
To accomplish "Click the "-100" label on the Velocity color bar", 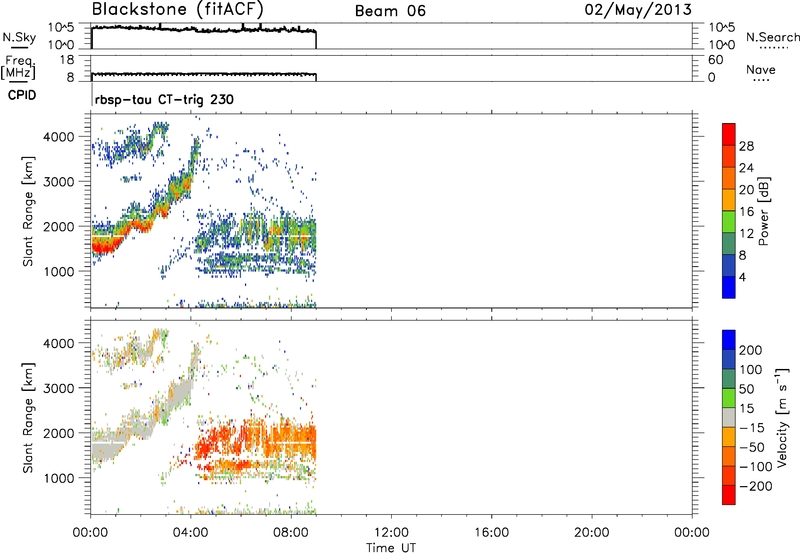I will 755,467.
